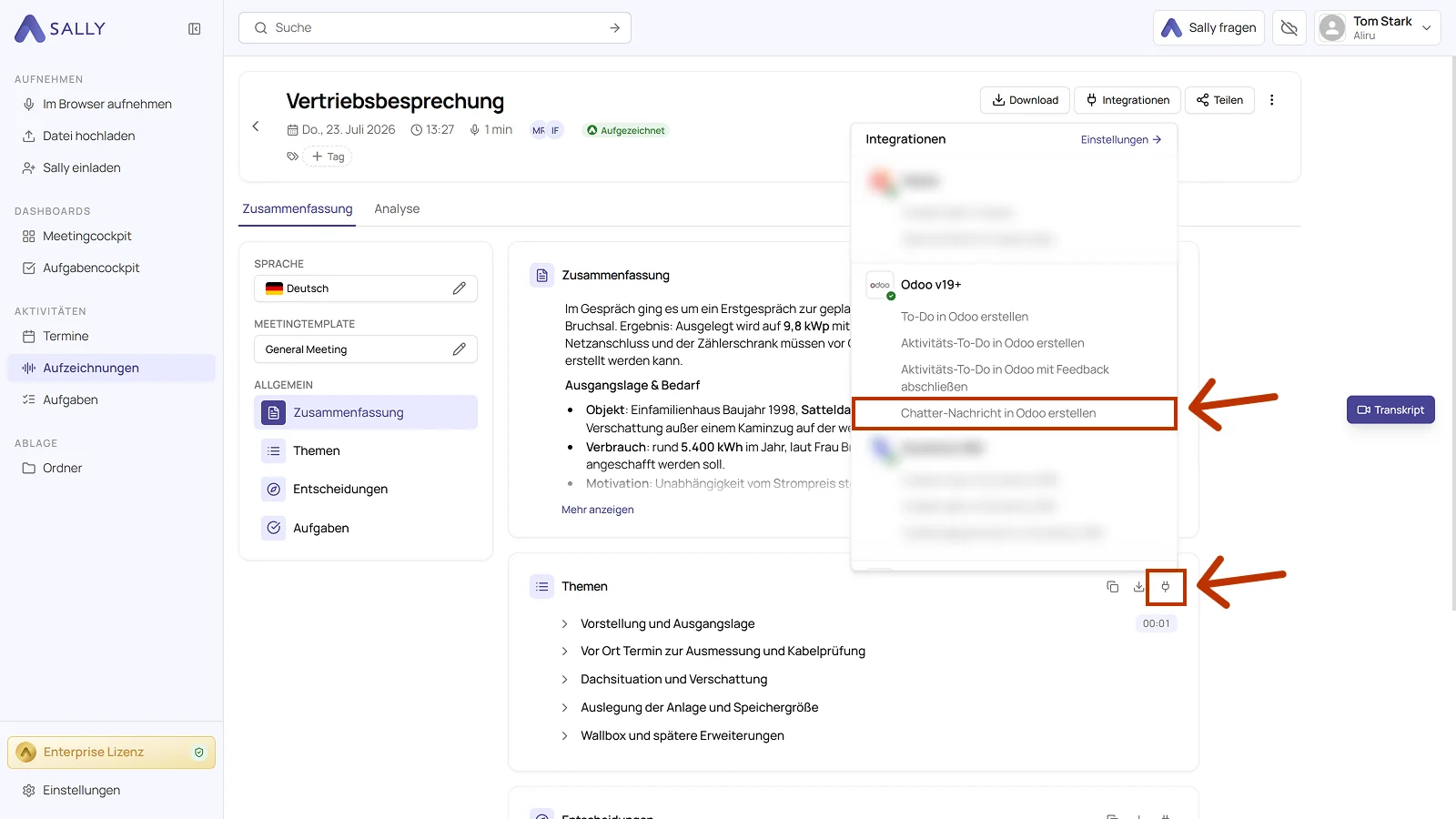Expand Dachsituation und Verschattung topic
Screen dimensions: 1456x819
pos(565,680)
